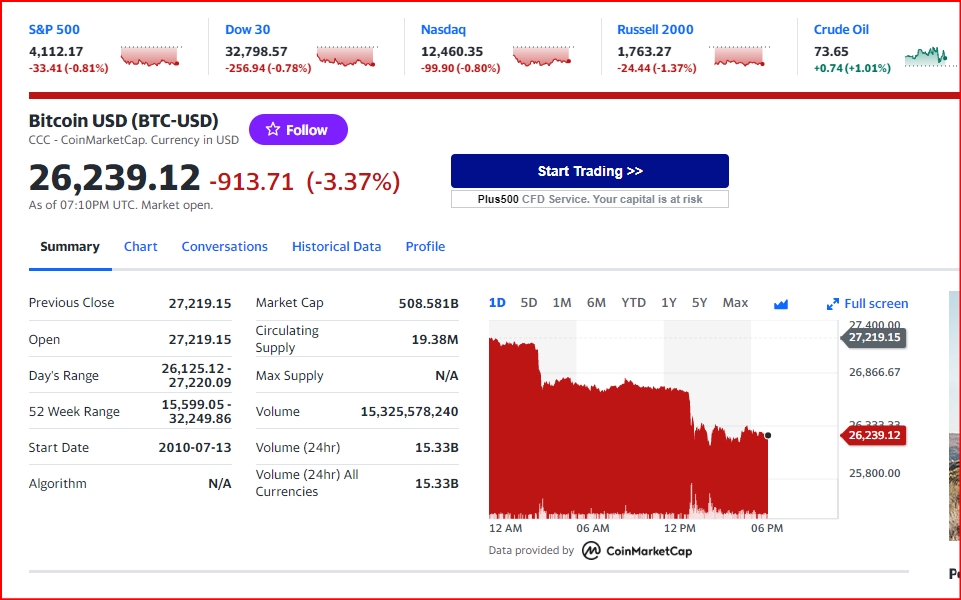This screenshot has width=961, height=600.
Task: Open the Crude Oil mini sparkline chart
Action: tap(932, 56)
